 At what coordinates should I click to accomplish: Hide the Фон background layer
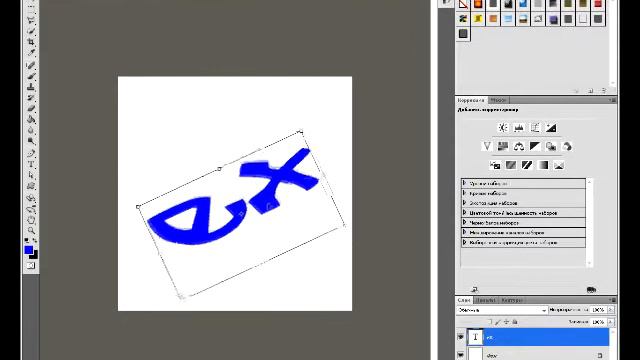pos(460,355)
